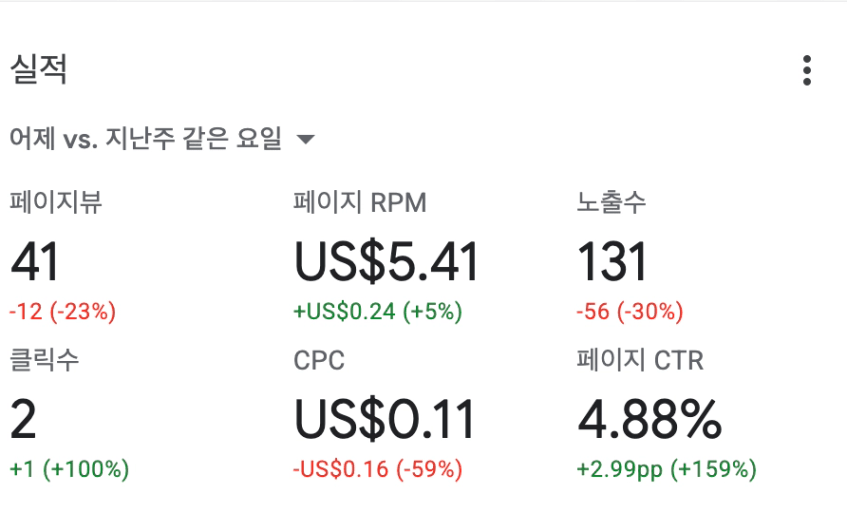Select the 클릭수 metric label
Image resolution: width=847 pixels, height=532 pixels.
pyautogui.click(x=44, y=360)
